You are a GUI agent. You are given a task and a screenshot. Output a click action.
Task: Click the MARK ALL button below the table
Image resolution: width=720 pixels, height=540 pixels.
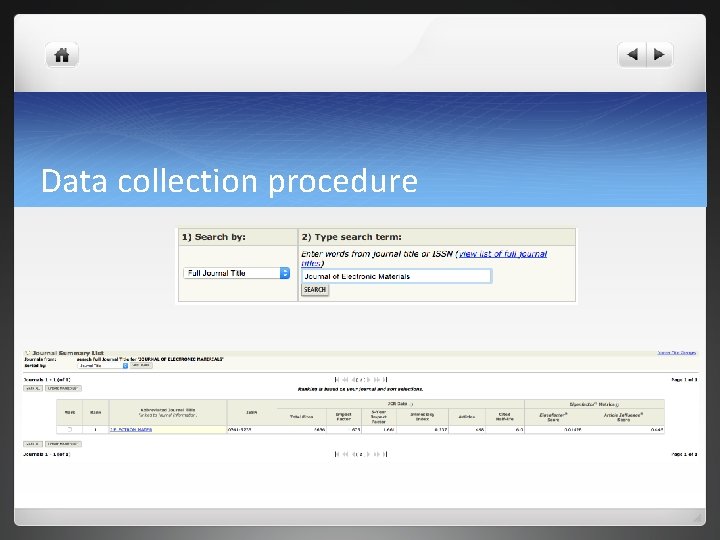coord(33,444)
